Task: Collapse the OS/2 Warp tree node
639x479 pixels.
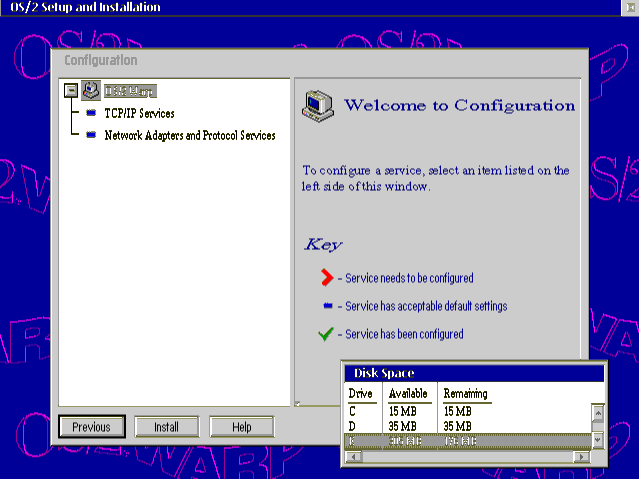Action: click(x=71, y=91)
